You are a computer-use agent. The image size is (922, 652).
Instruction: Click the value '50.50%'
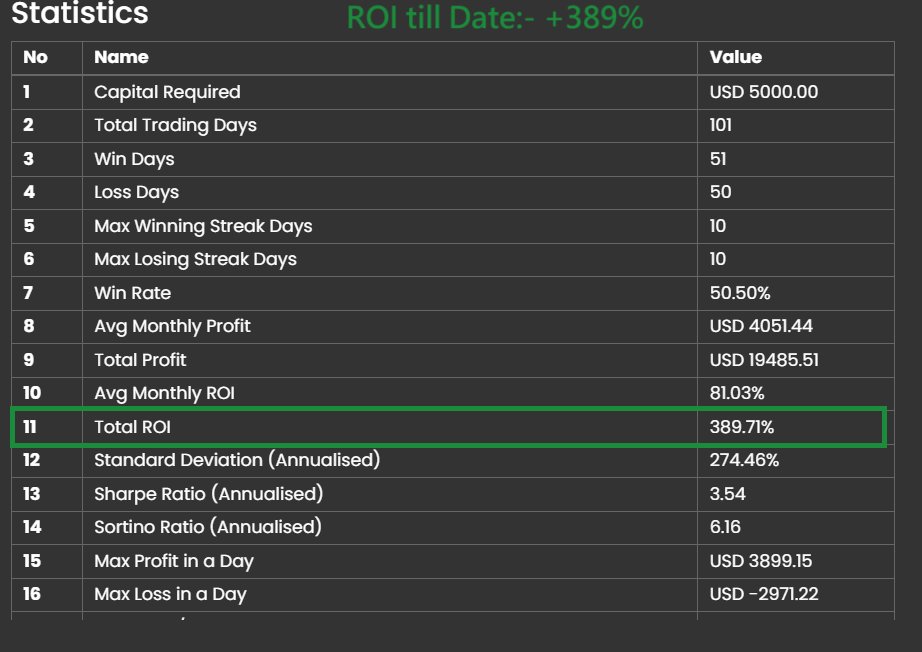click(740, 293)
